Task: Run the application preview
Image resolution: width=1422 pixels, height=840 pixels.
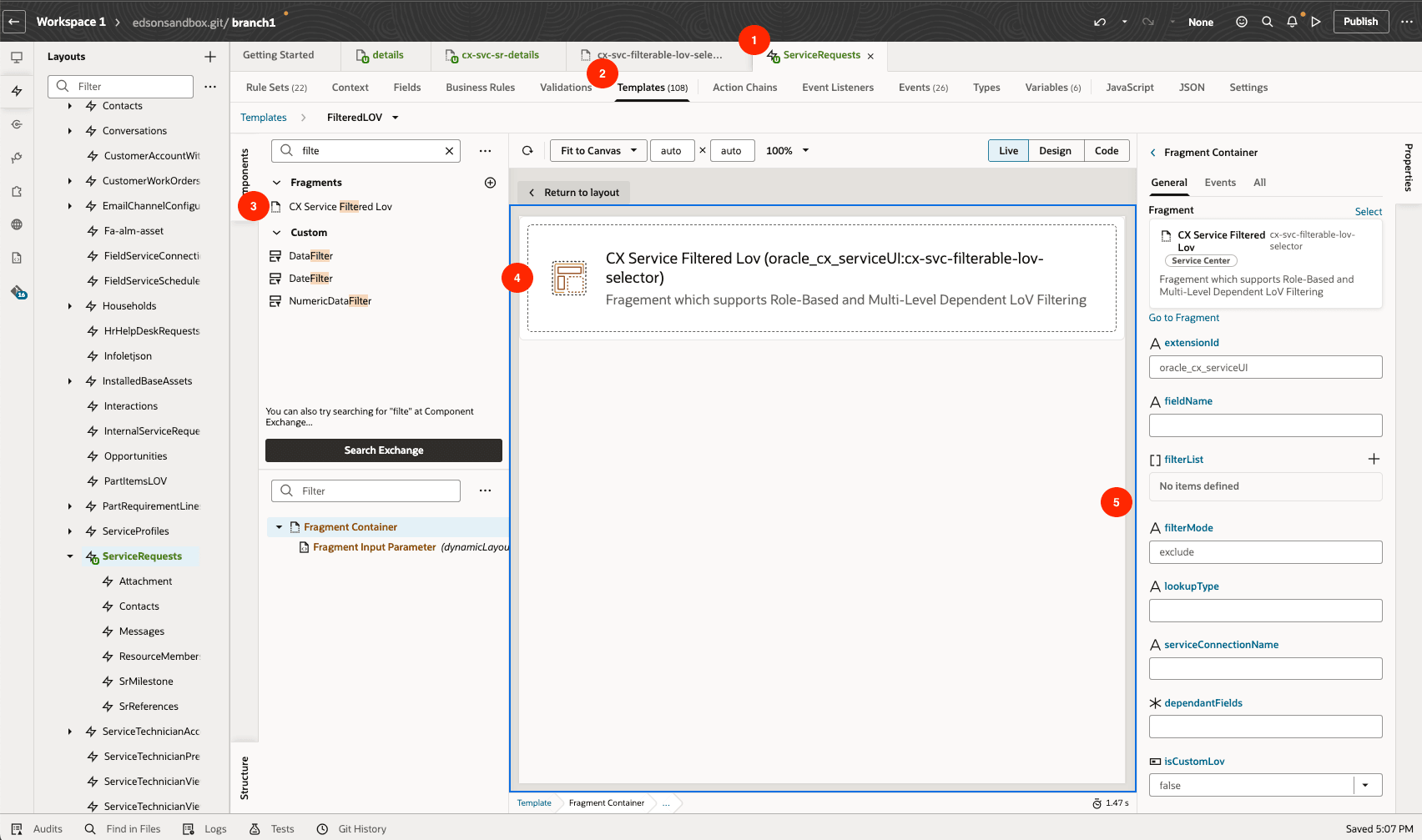Action: (x=1316, y=22)
